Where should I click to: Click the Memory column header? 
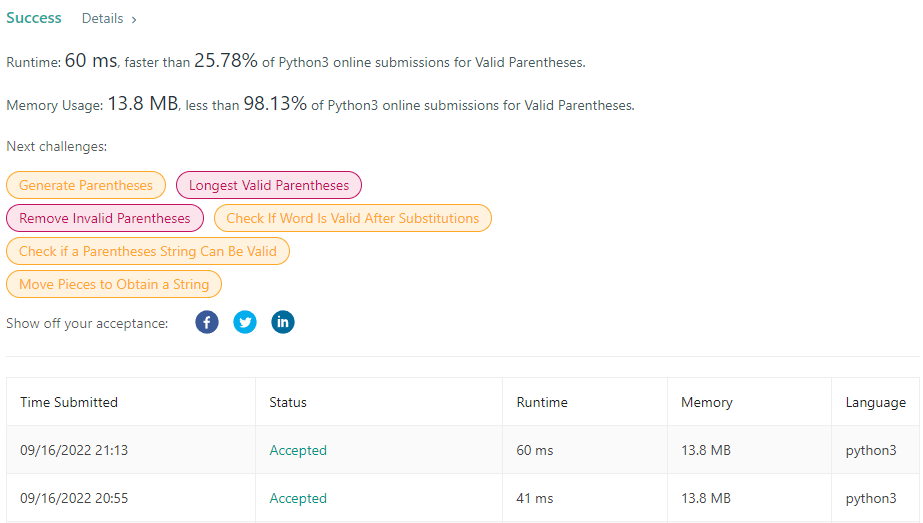coord(706,402)
